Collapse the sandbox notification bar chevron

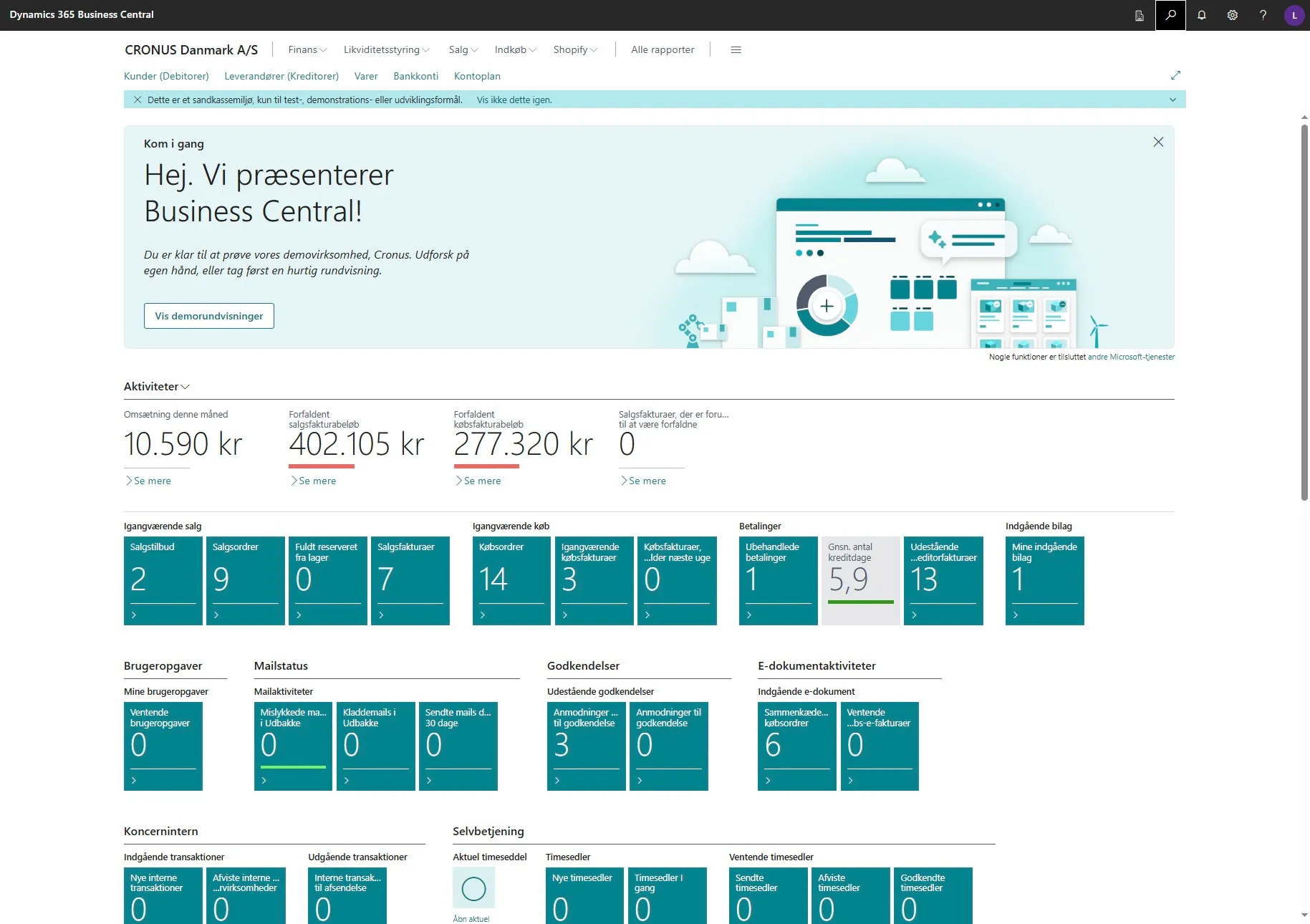click(x=1172, y=100)
